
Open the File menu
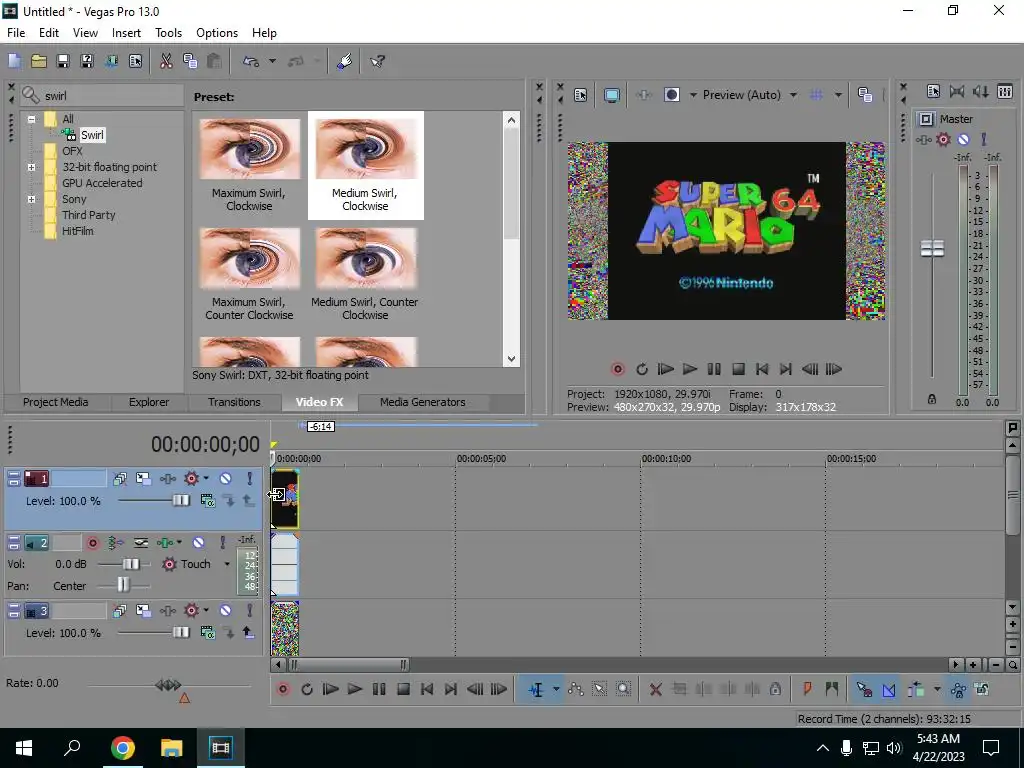(x=16, y=33)
